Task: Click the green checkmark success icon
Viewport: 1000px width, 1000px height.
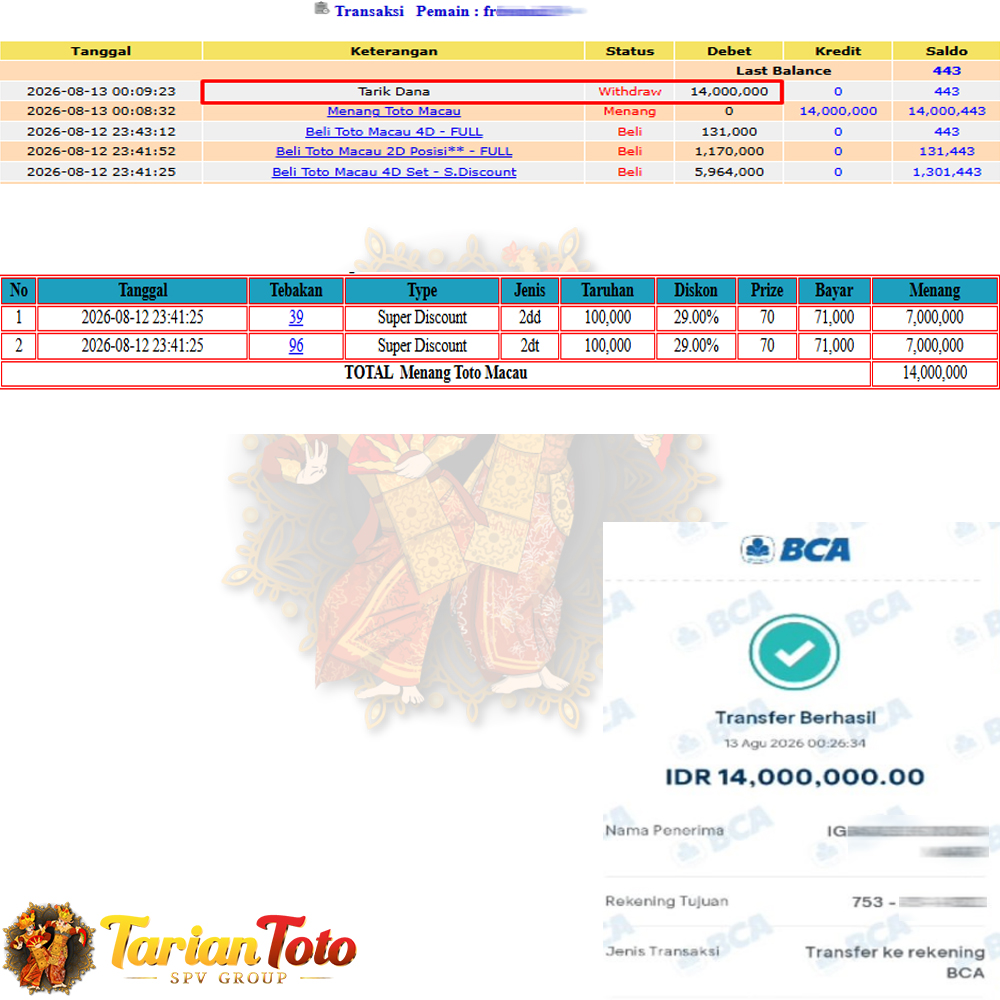Action: point(794,652)
